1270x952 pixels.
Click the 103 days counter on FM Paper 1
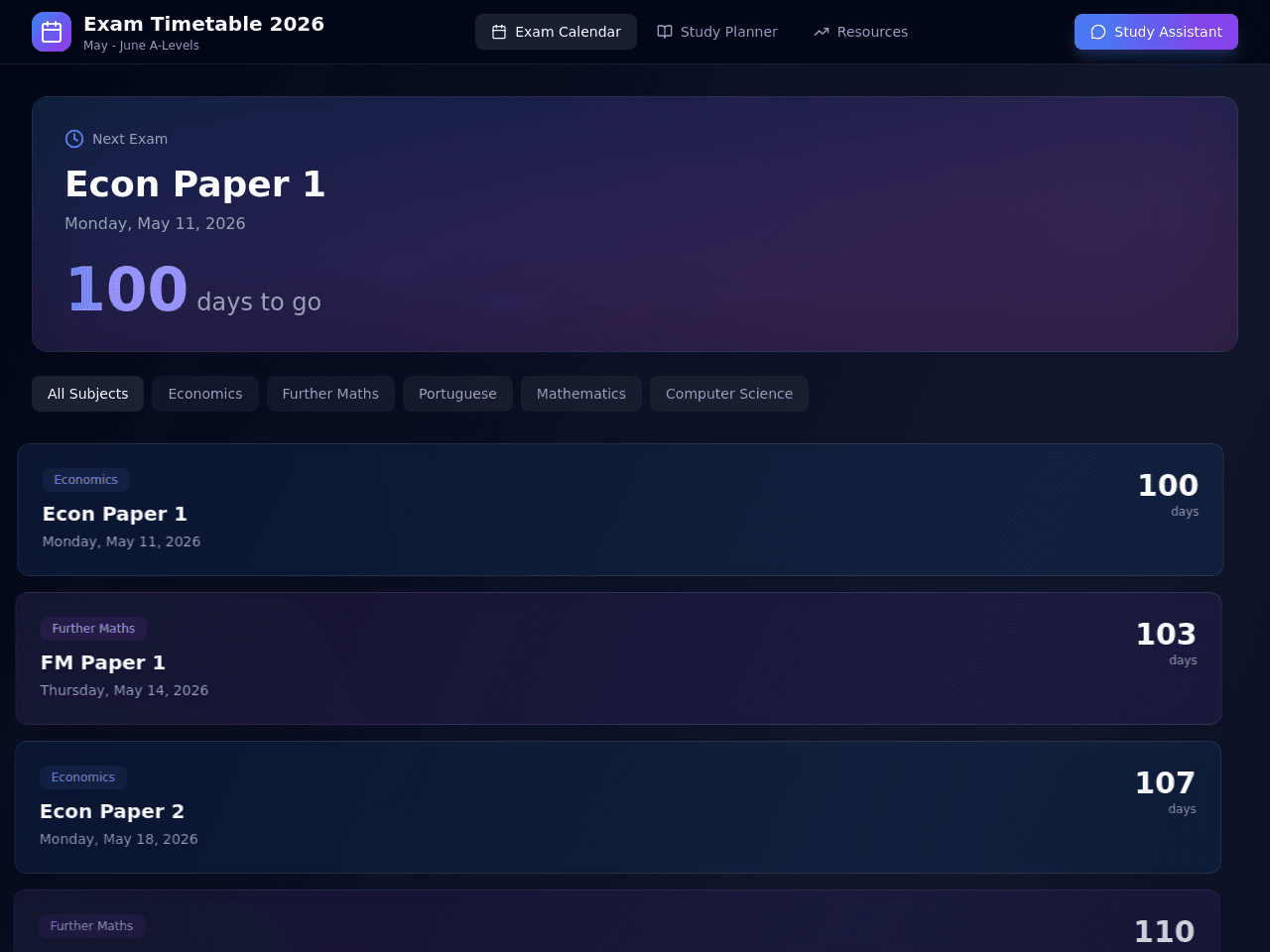coord(1166,643)
